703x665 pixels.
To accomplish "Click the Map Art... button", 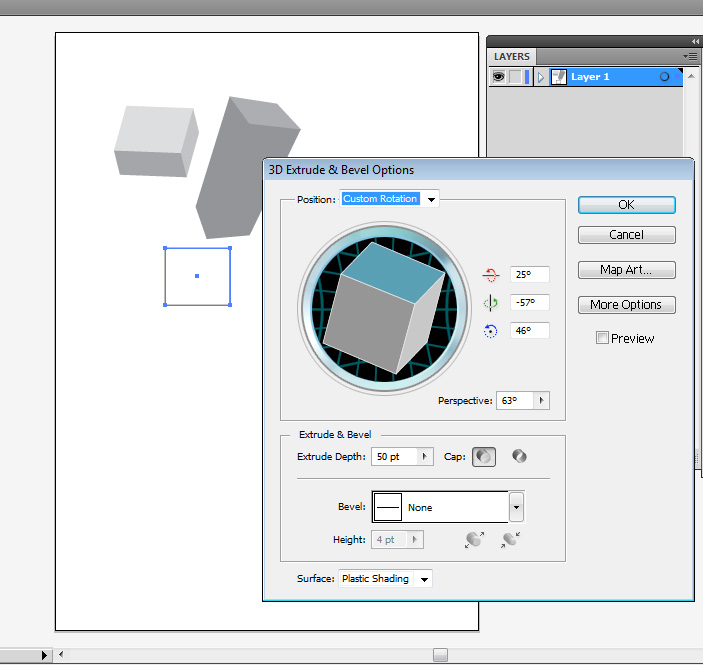I will point(626,270).
